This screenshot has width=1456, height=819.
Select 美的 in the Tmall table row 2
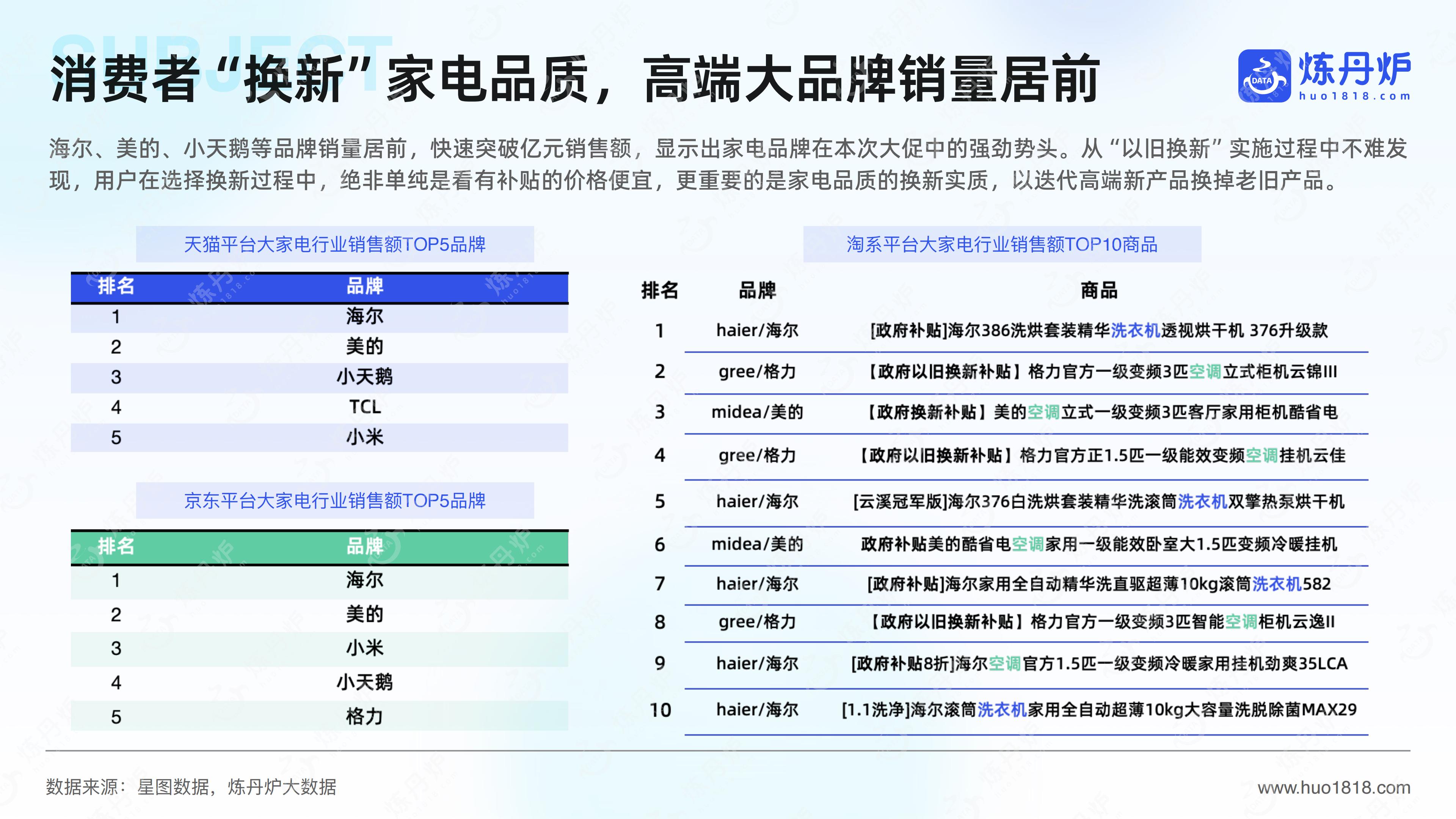364,347
